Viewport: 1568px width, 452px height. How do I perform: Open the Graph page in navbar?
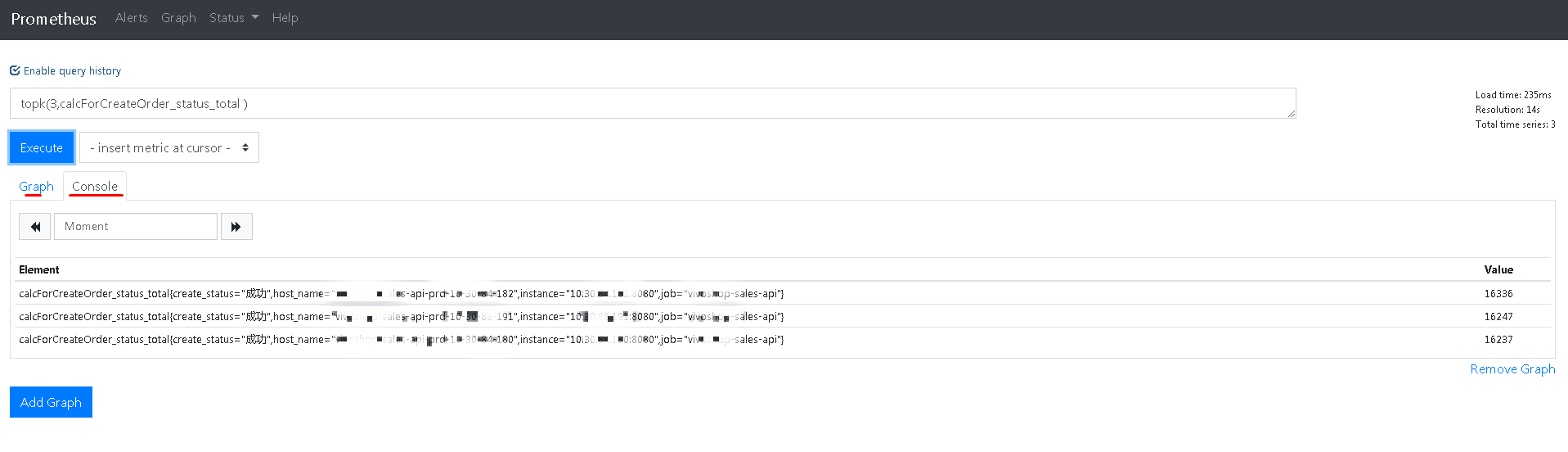pyautogui.click(x=178, y=17)
